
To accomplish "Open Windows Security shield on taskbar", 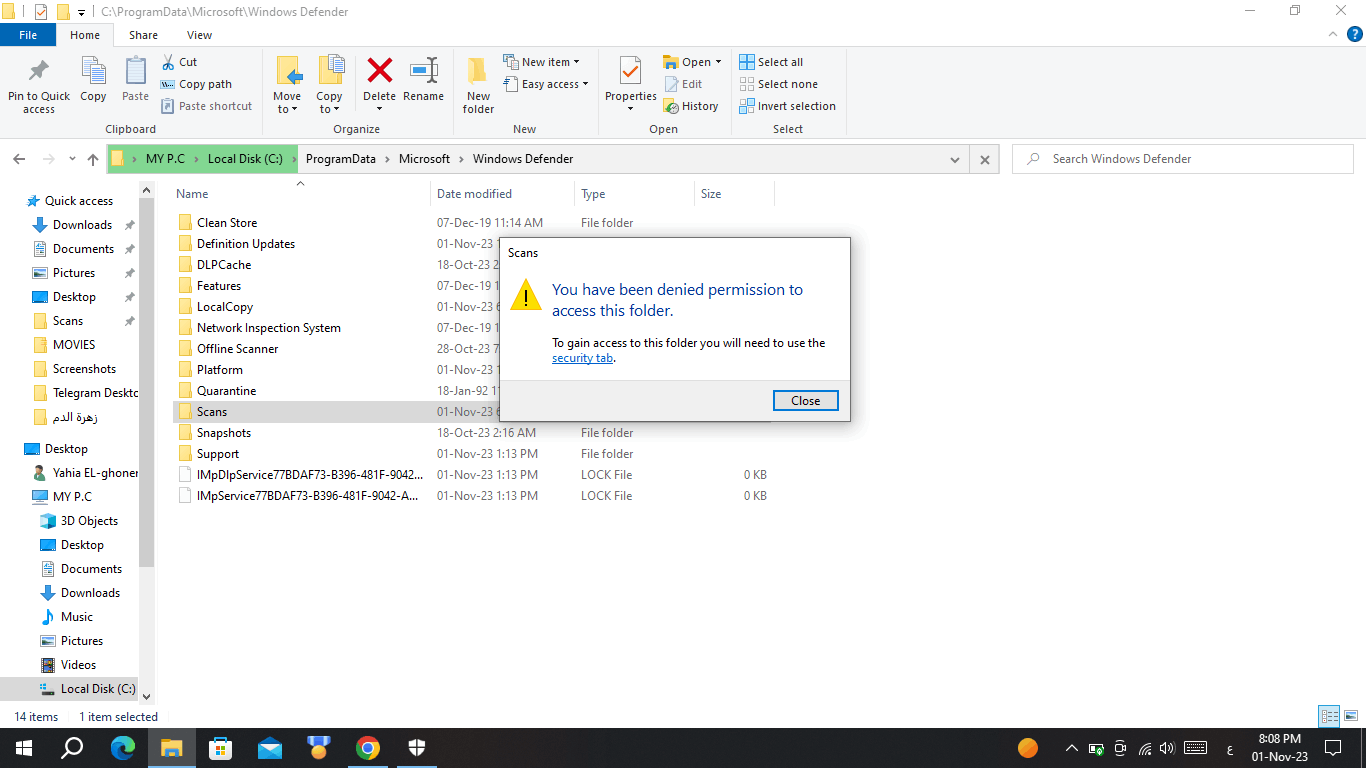I will (x=417, y=748).
